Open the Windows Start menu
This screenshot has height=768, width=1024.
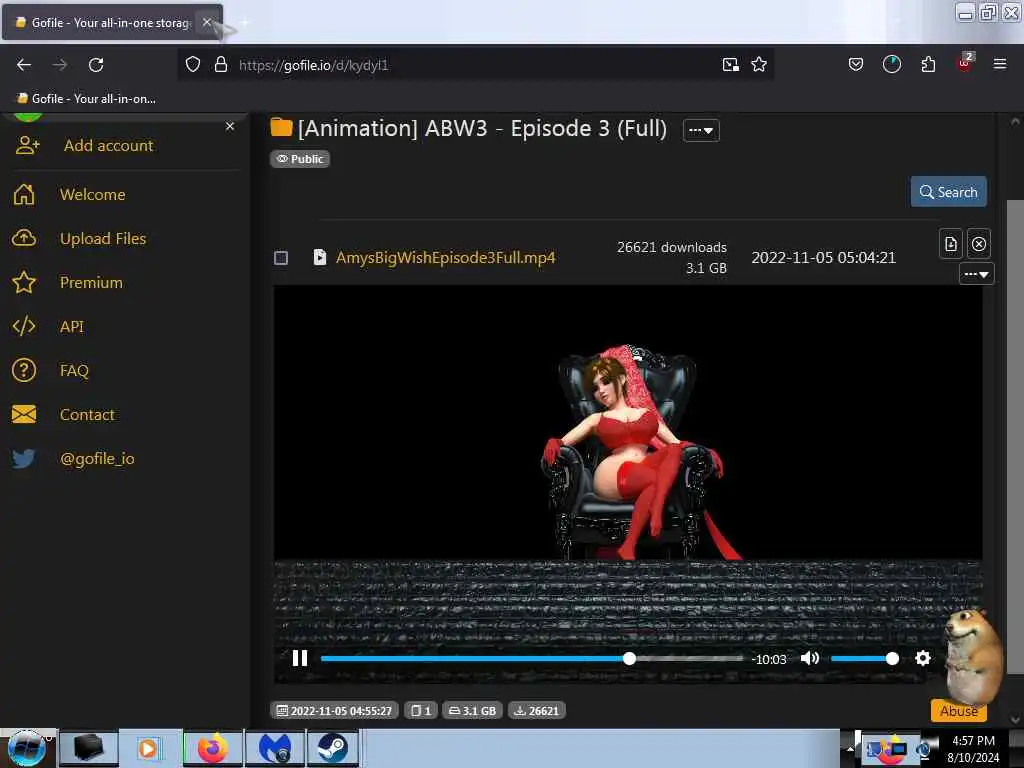tap(27, 748)
